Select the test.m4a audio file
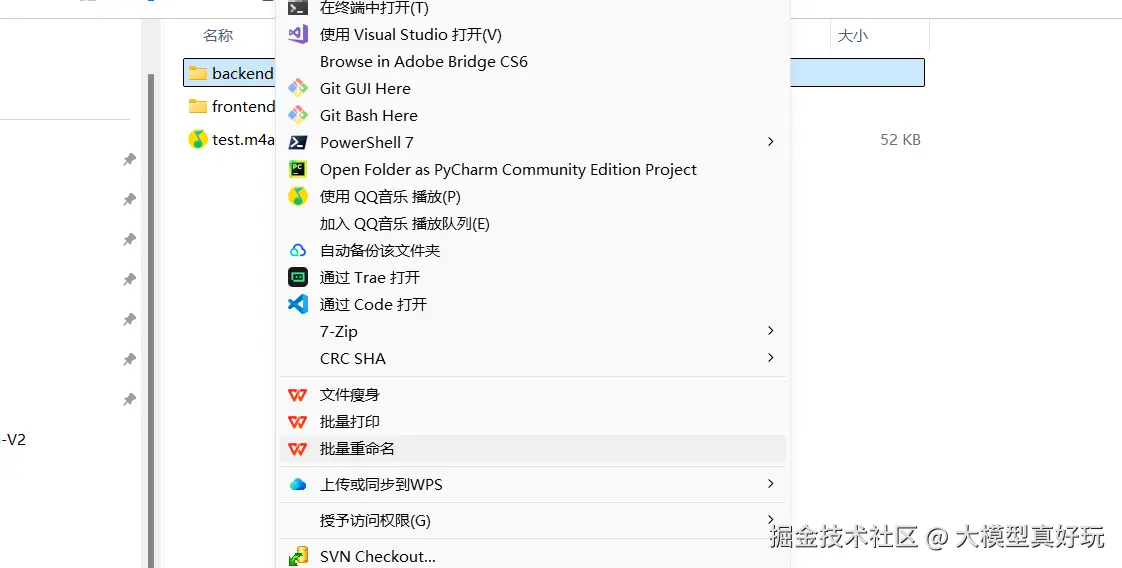This screenshot has width=1122, height=568. 242,139
